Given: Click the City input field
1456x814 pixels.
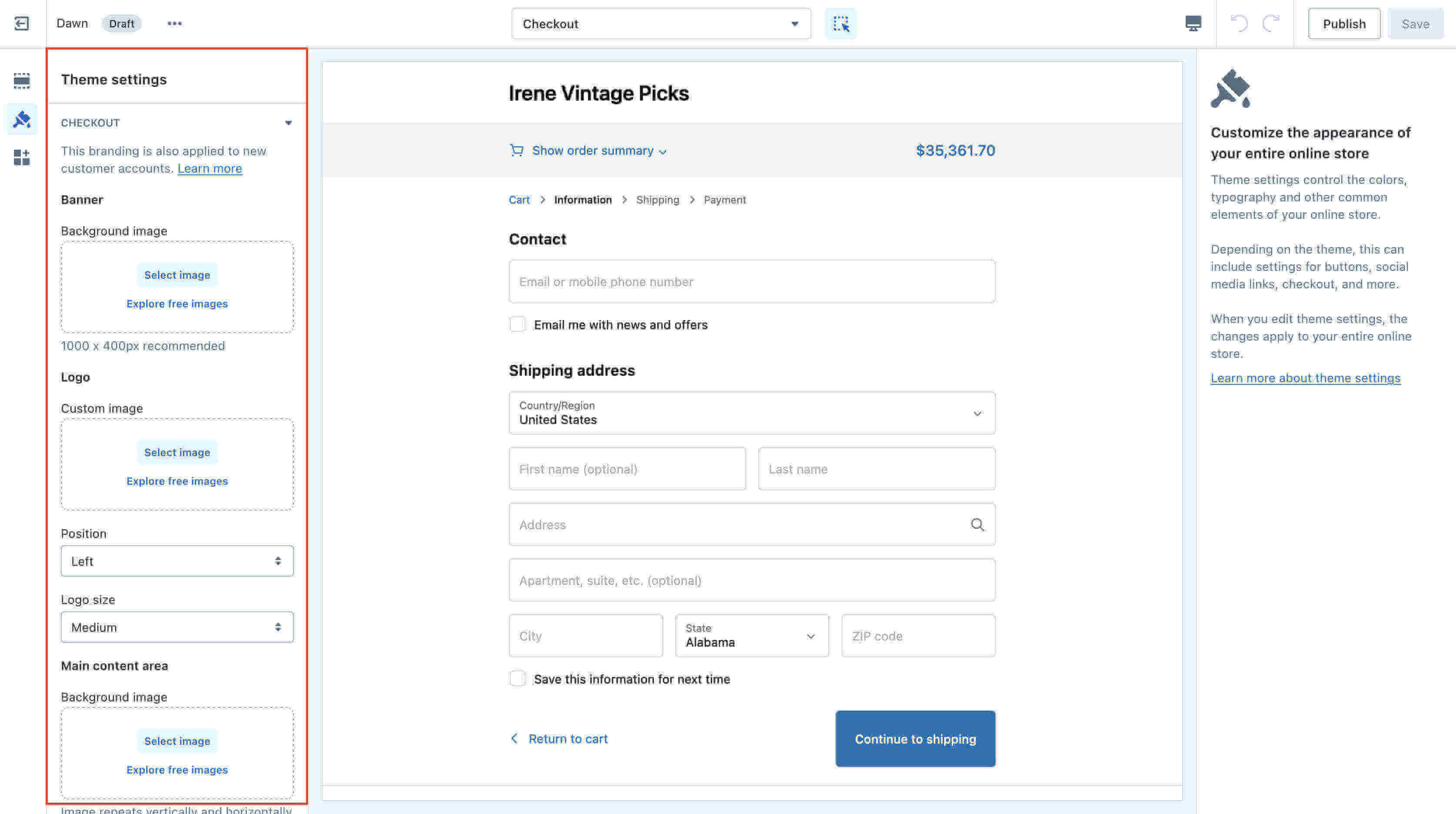Looking at the screenshot, I should 585,635.
